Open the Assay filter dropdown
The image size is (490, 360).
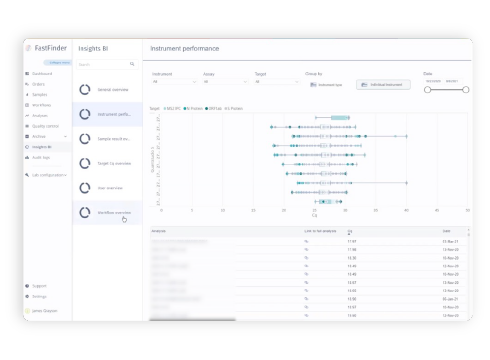click(x=225, y=82)
